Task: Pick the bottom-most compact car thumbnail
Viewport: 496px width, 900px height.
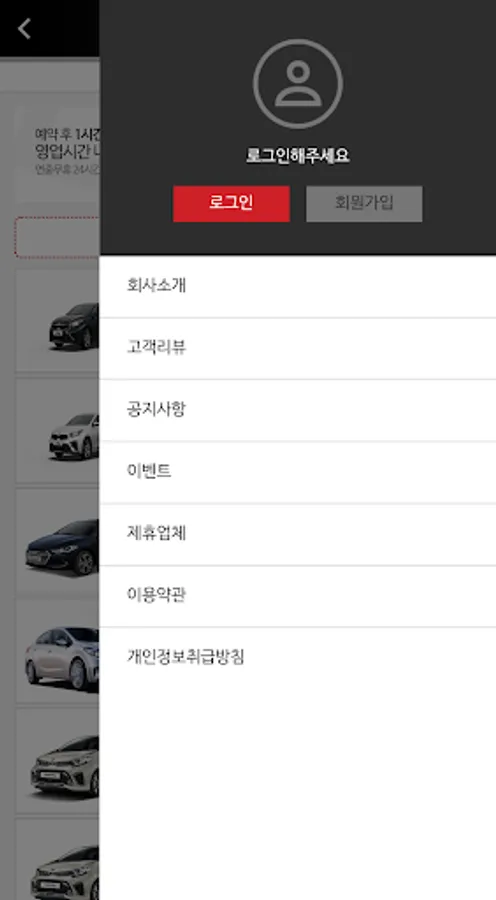Action: 64,872
